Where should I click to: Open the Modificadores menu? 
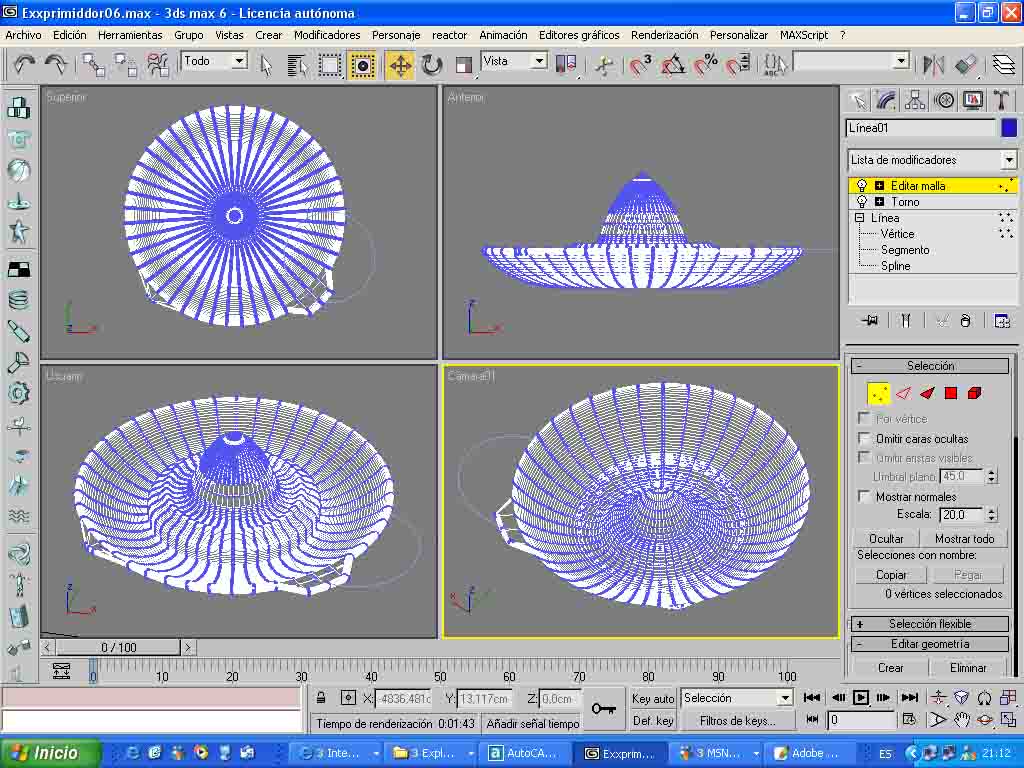coord(327,35)
